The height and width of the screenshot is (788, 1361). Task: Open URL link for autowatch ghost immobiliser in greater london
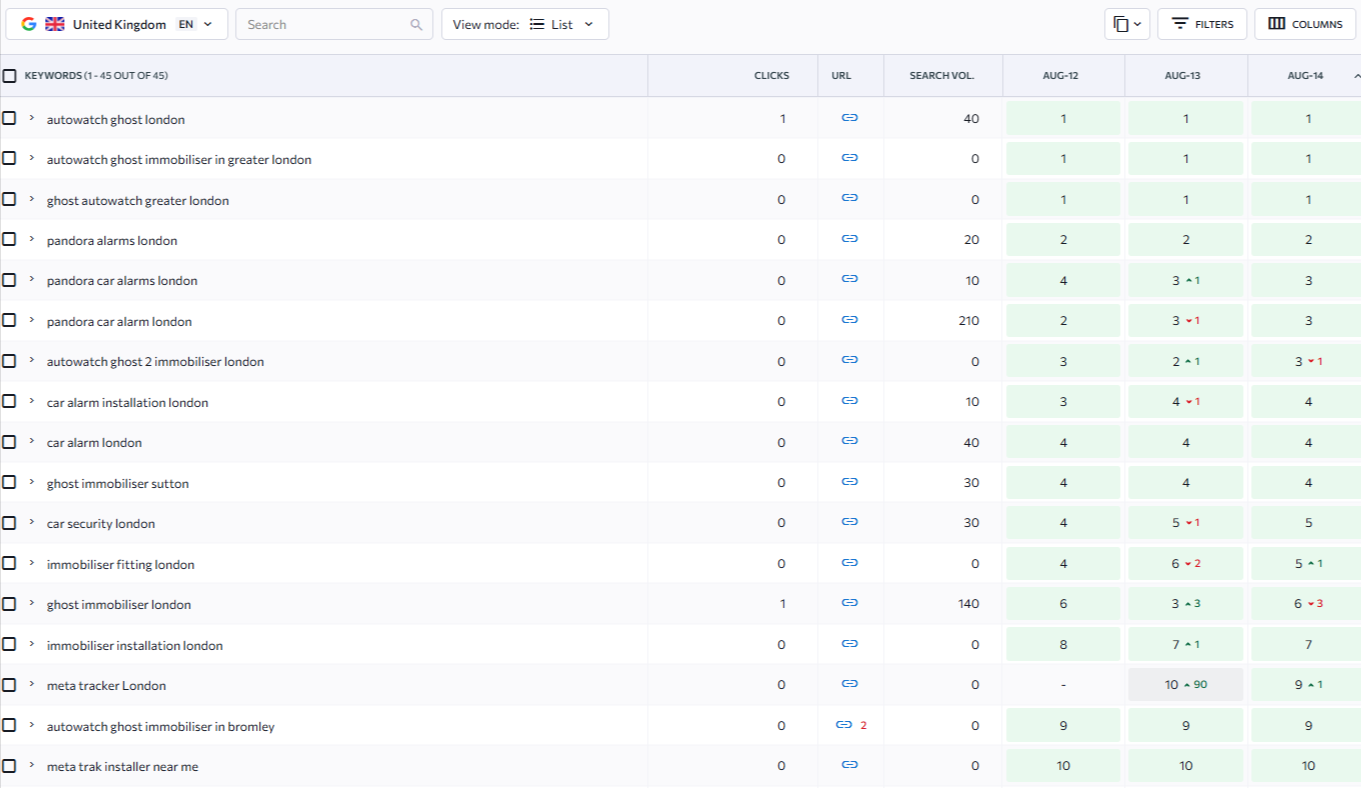click(849, 158)
